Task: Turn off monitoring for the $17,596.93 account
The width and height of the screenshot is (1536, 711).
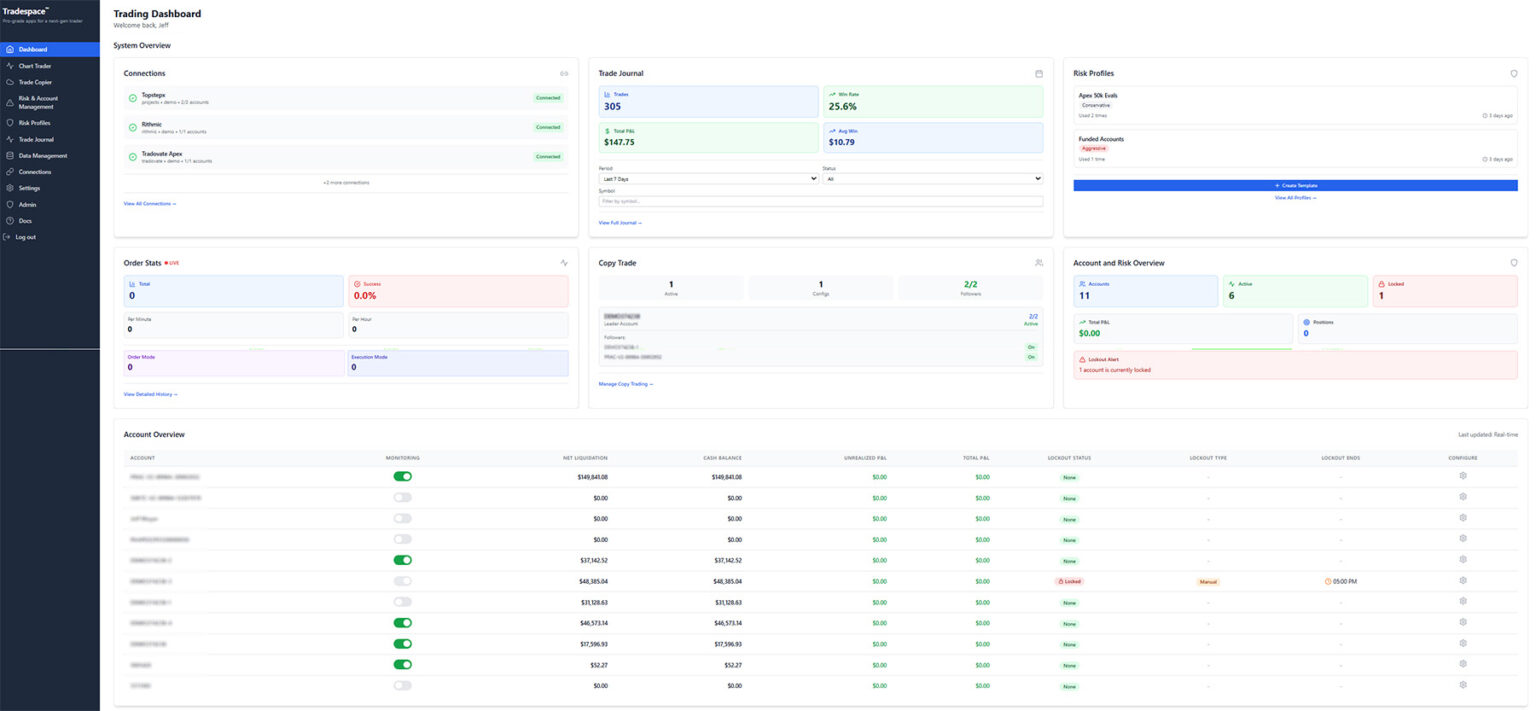Action: click(402, 644)
